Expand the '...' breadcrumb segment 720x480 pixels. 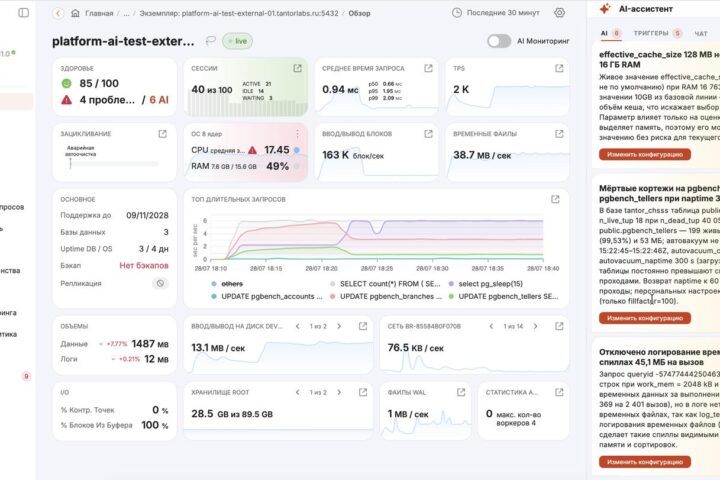point(126,13)
